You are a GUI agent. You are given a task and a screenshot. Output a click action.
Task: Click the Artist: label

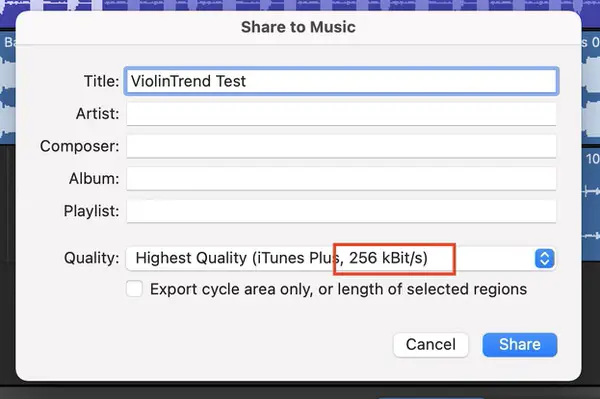(x=98, y=114)
